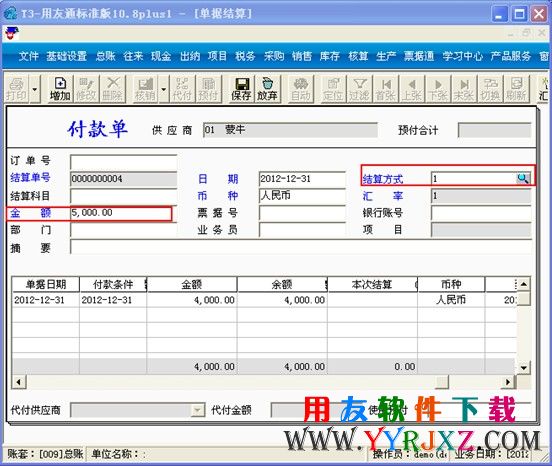The width and height of the screenshot is (552, 466).
Task: Open the 代付供应商 dropdown arrow
Action: click(198, 410)
